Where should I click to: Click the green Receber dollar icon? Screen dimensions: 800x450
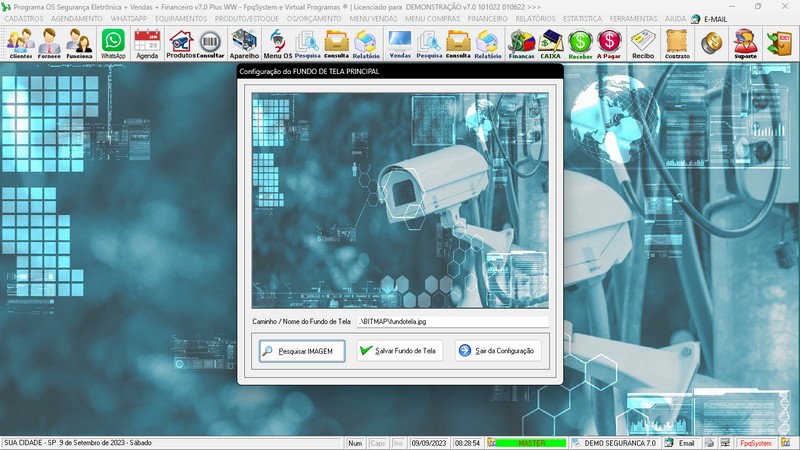pyautogui.click(x=580, y=43)
